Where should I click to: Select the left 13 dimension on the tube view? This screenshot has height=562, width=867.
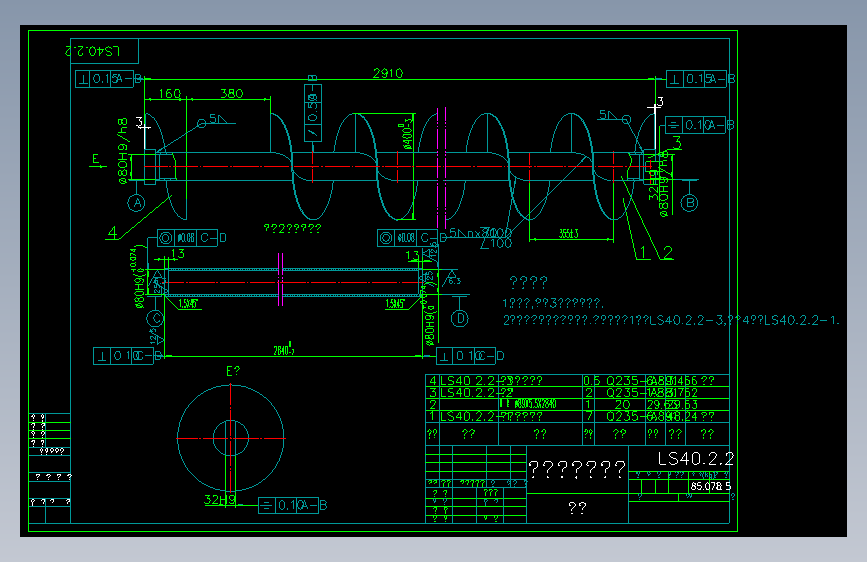click(178, 253)
